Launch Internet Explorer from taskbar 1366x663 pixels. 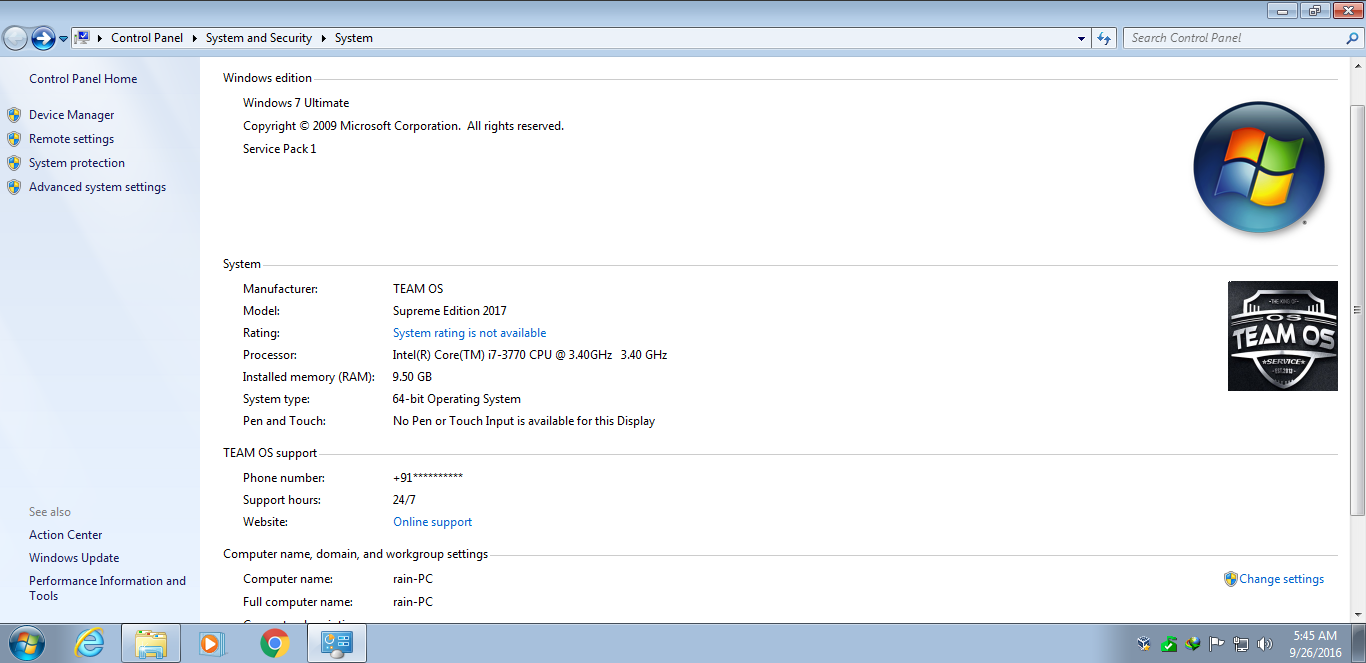tap(90, 643)
